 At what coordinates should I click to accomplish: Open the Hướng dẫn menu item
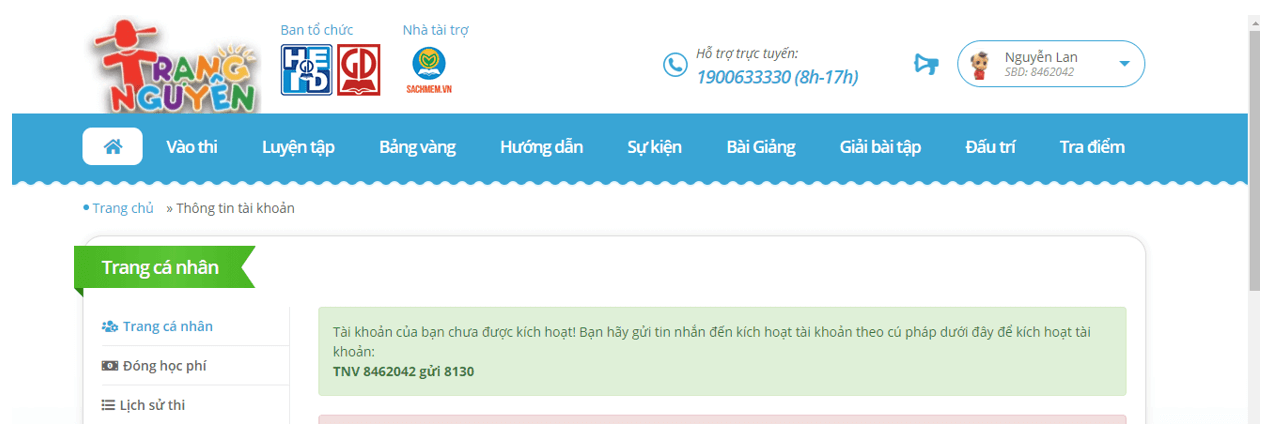[x=541, y=147]
